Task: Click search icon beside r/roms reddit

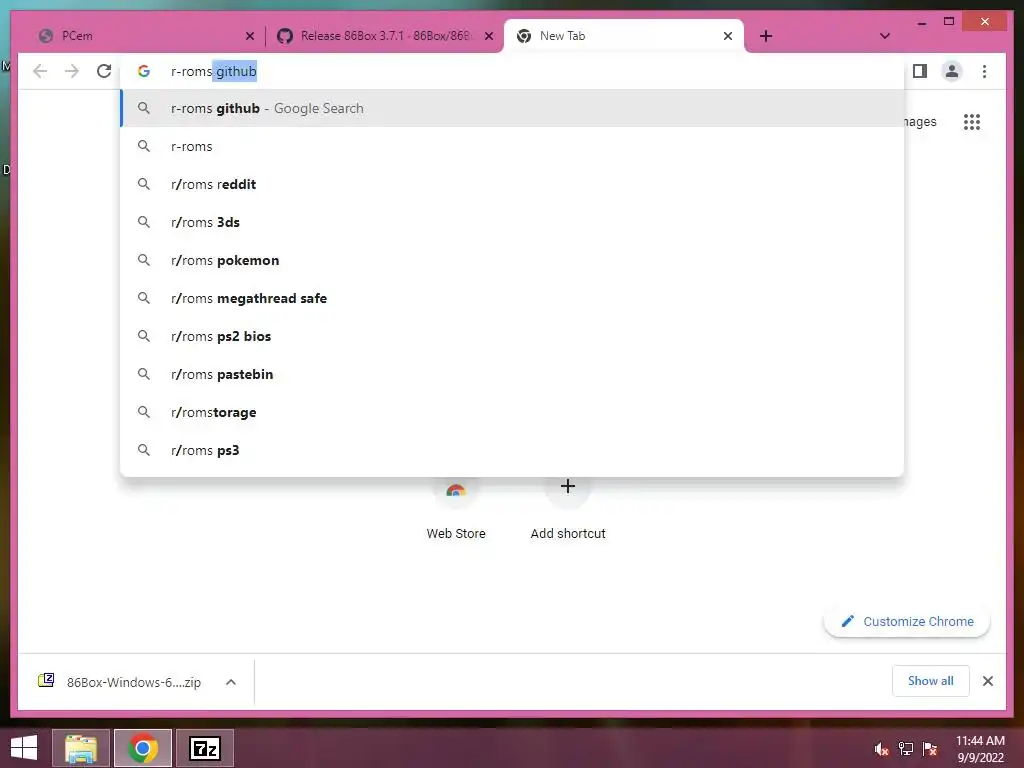Action: coord(144,184)
